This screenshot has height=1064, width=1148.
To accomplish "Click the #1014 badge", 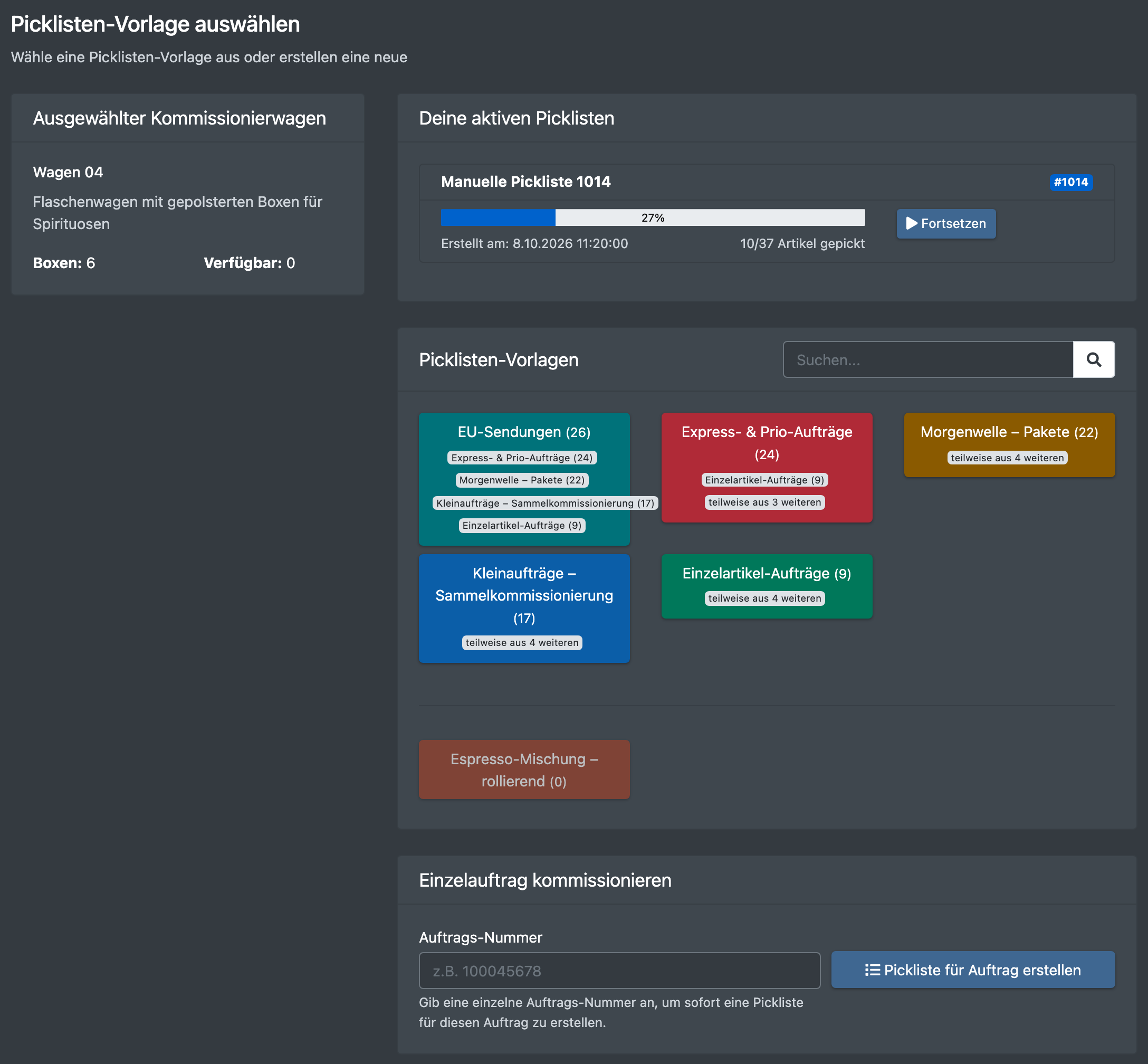I will (x=1070, y=182).
